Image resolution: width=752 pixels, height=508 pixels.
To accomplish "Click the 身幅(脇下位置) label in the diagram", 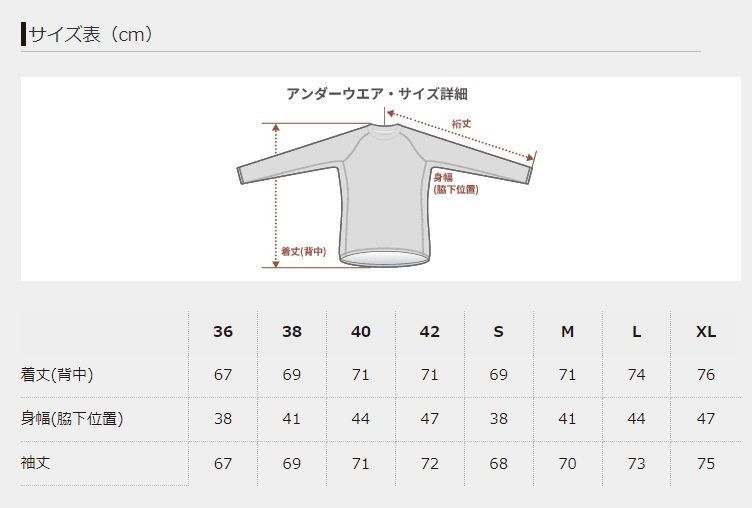I will pyautogui.click(x=454, y=182).
